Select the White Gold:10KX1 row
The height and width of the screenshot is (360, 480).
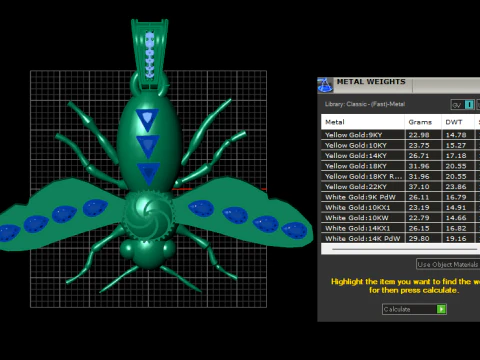click(x=400, y=207)
